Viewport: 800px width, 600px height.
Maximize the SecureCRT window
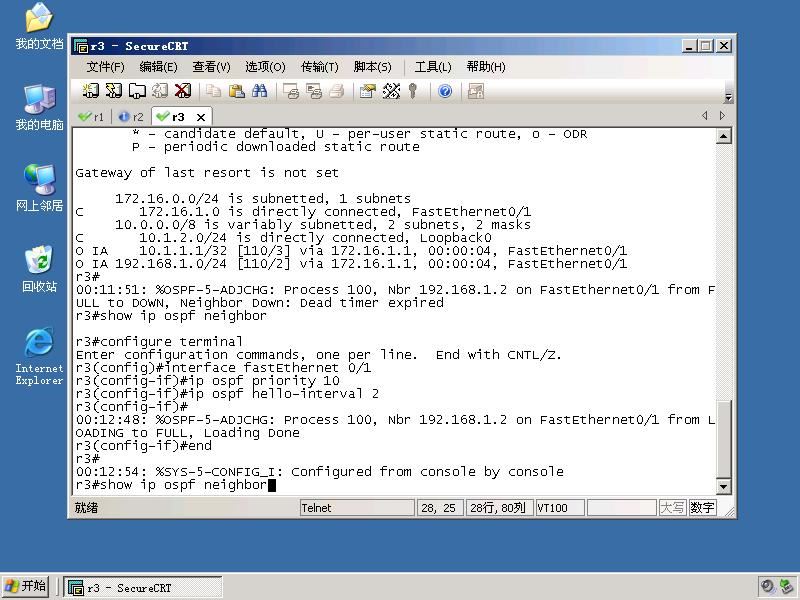click(x=706, y=46)
